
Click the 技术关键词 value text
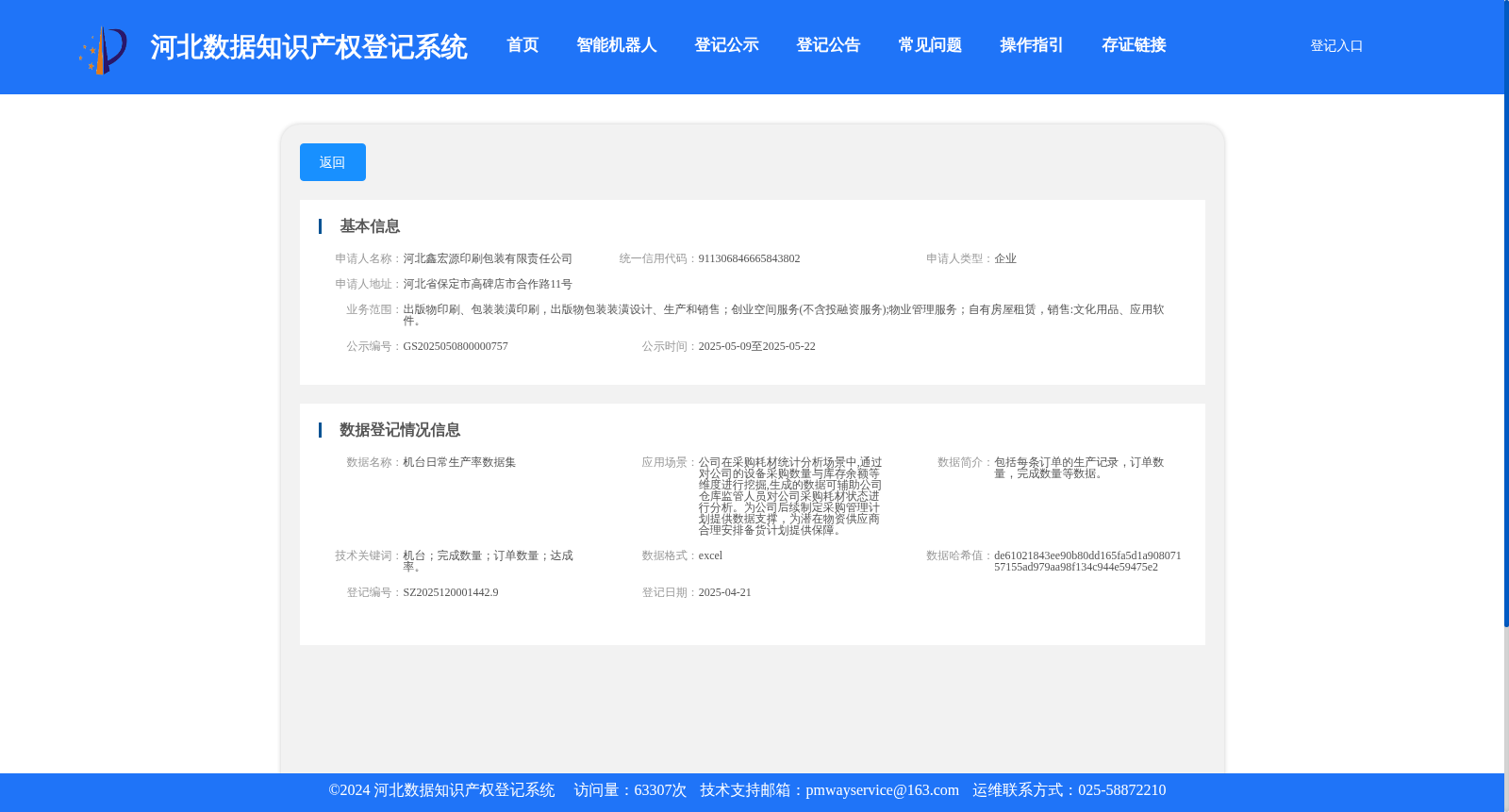pyautogui.click(x=489, y=561)
